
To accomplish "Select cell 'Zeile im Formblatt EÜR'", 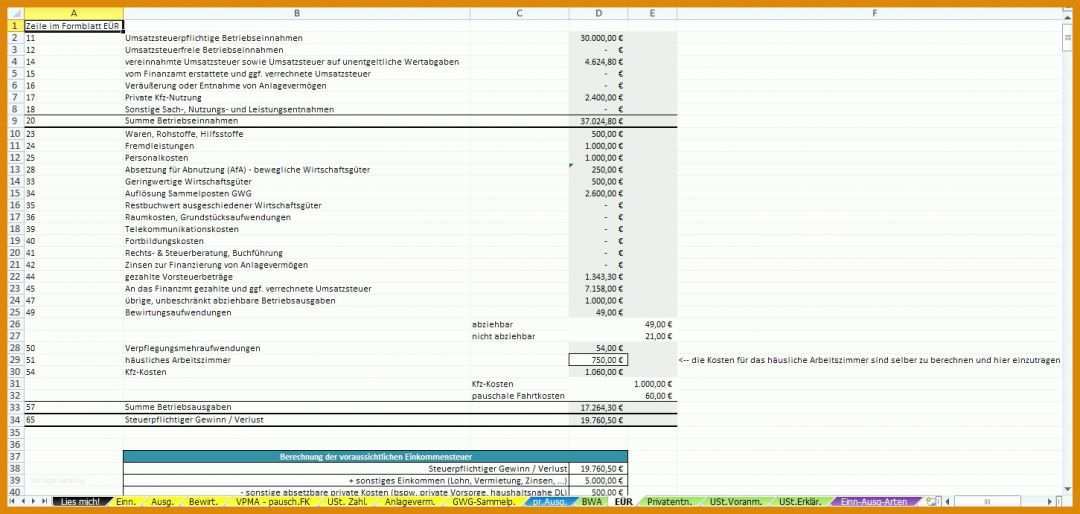I will point(74,25).
